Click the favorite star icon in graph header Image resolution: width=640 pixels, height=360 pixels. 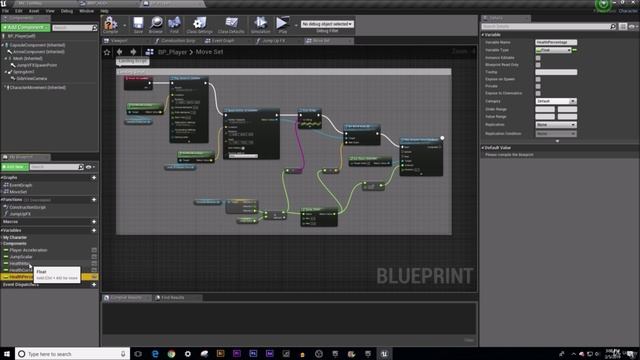coord(107,52)
